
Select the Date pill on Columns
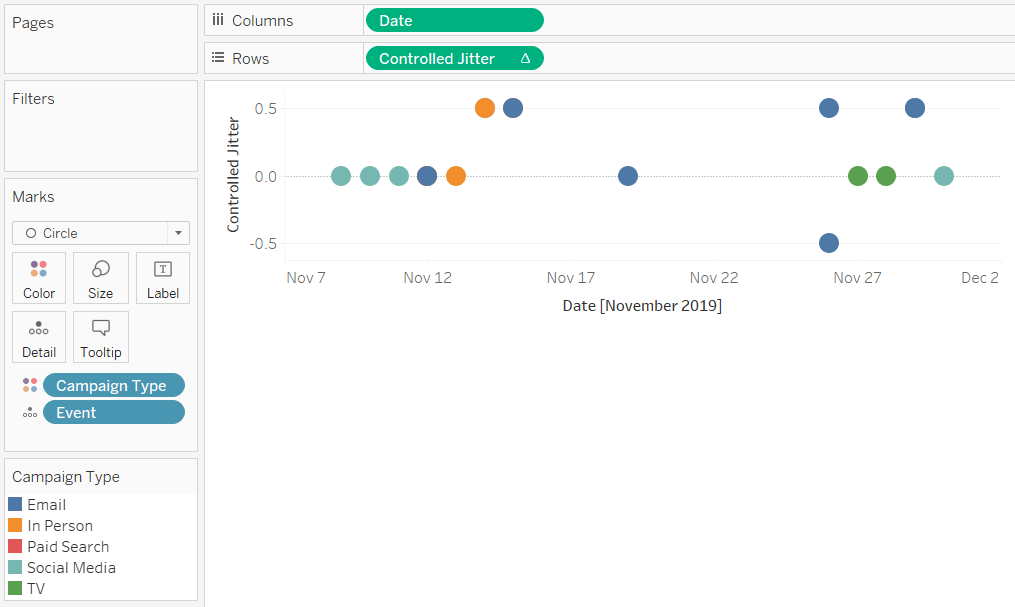click(x=454, y=21)
